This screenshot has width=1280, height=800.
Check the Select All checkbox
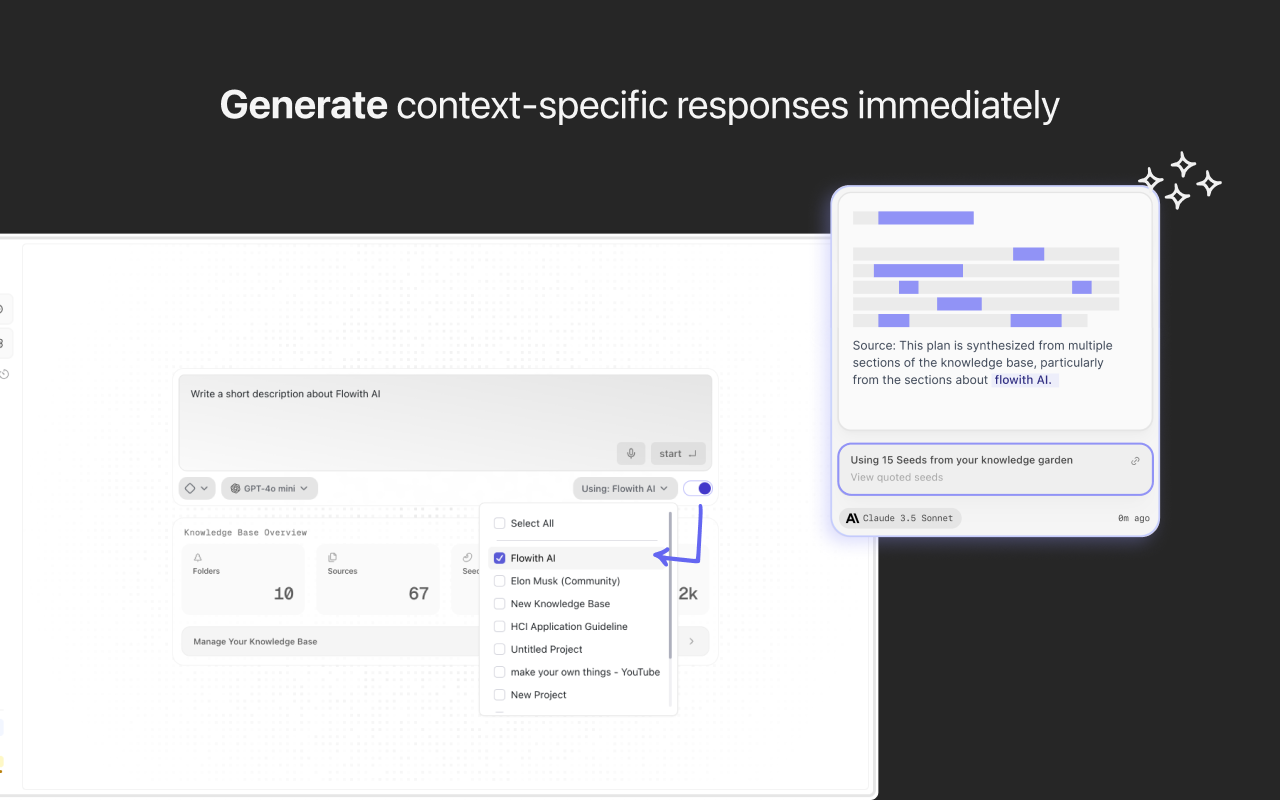[x=500, y=523]
